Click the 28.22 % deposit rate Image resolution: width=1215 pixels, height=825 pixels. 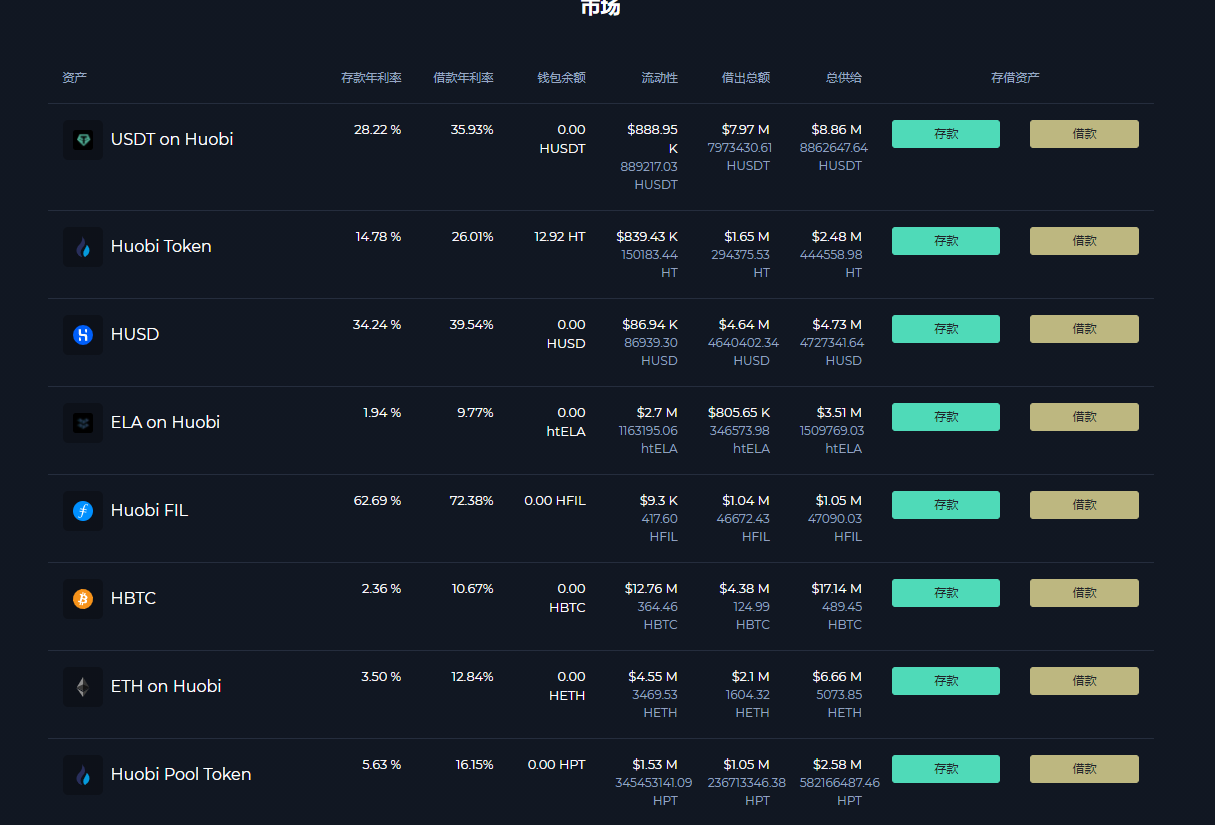click(377, 129)
